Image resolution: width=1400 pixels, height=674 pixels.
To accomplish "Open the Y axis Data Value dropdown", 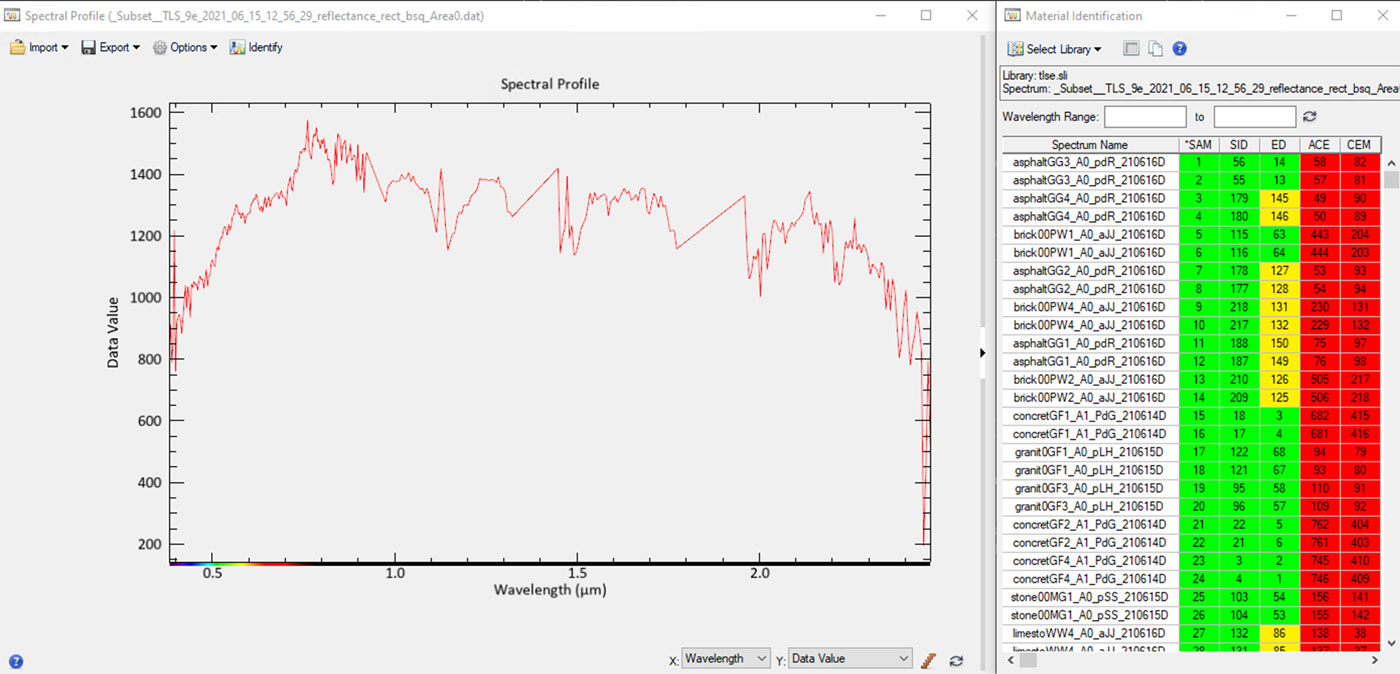I will [850, 659].
